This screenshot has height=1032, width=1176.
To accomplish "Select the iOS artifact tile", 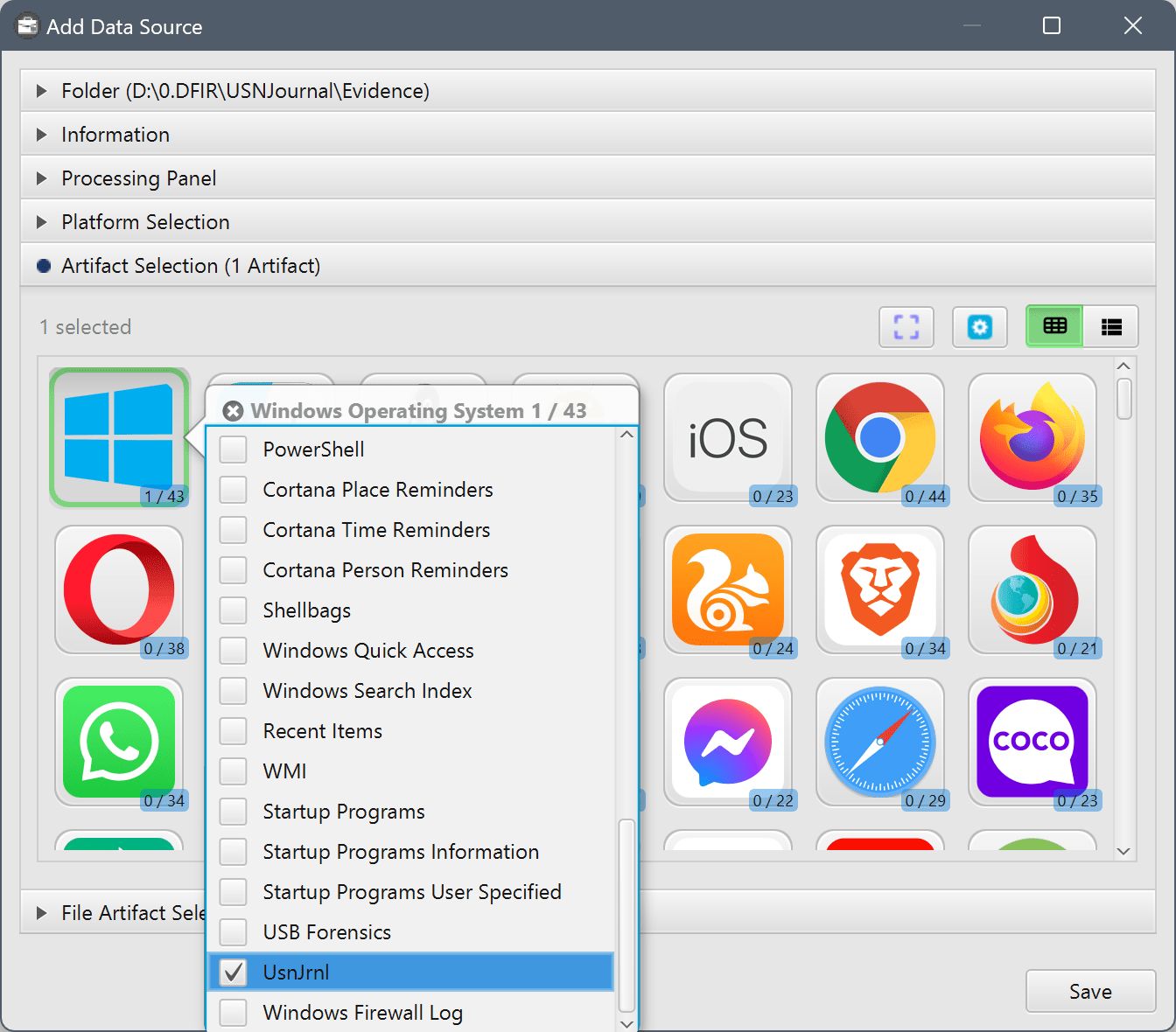I will pyautogui.click(x=728, y=438).
